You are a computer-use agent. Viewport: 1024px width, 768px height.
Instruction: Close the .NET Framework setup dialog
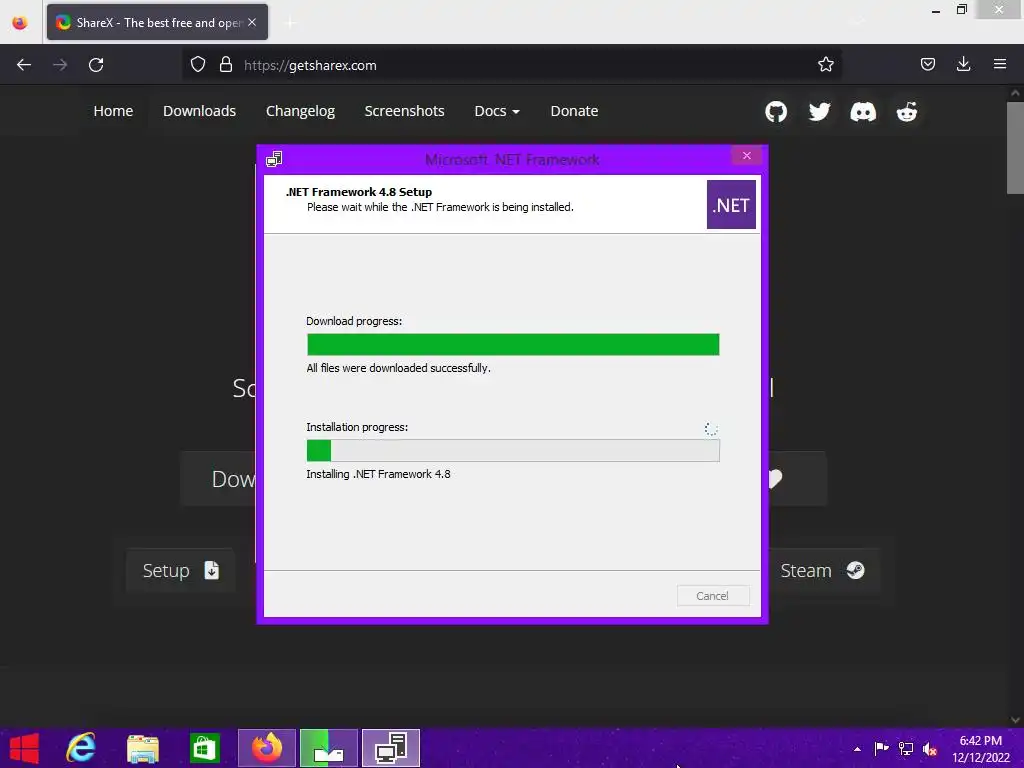[746, 155]
